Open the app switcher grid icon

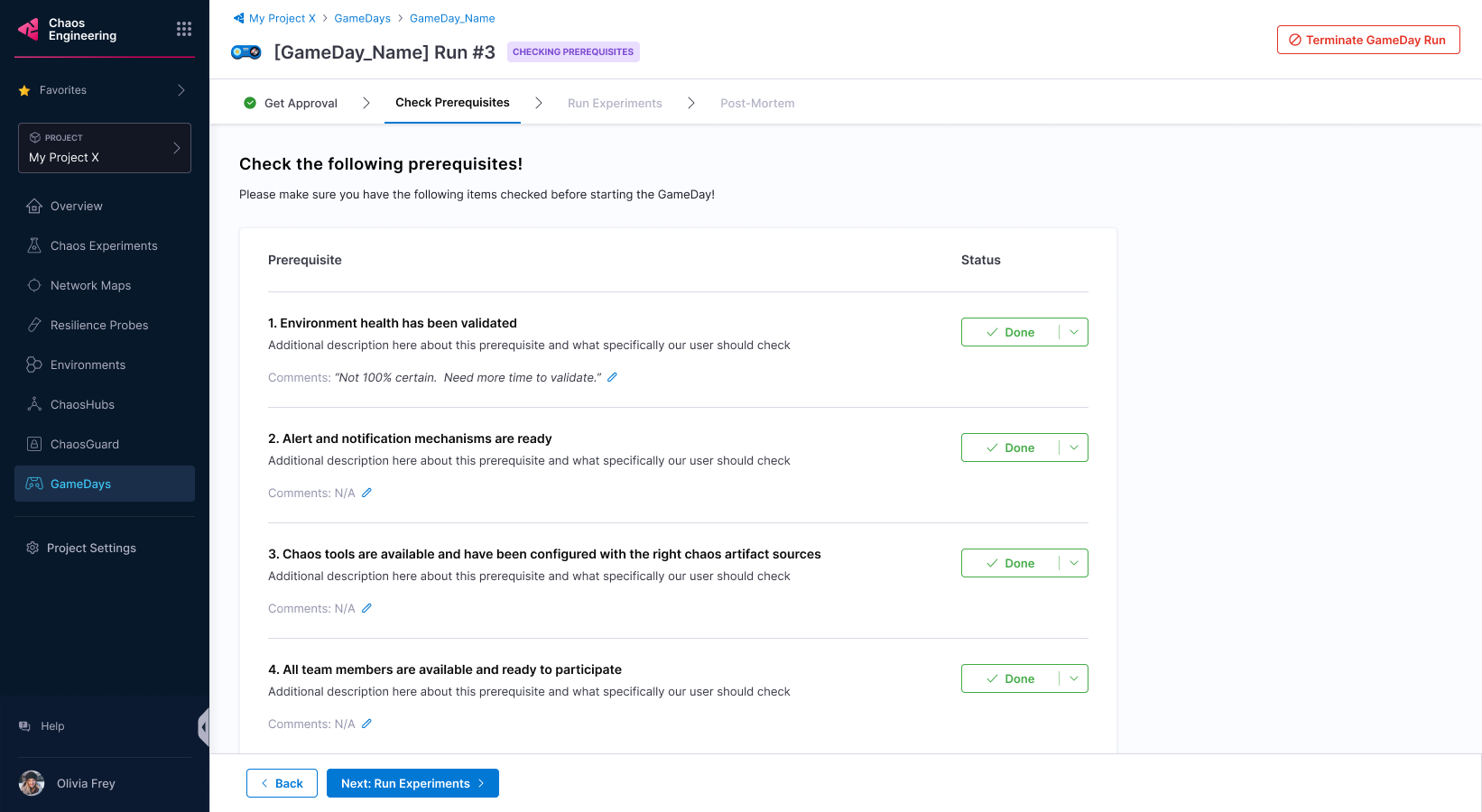click(184, 29)
